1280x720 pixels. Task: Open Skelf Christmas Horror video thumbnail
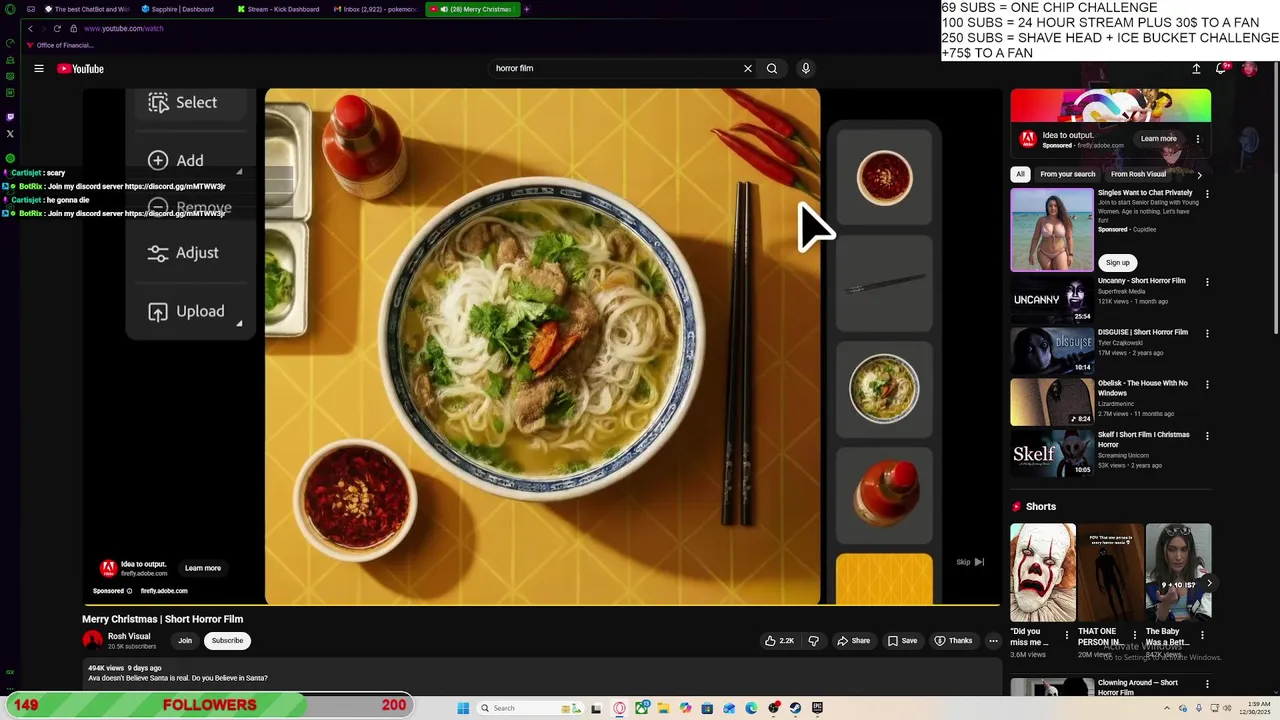[x=1052, y=453]
